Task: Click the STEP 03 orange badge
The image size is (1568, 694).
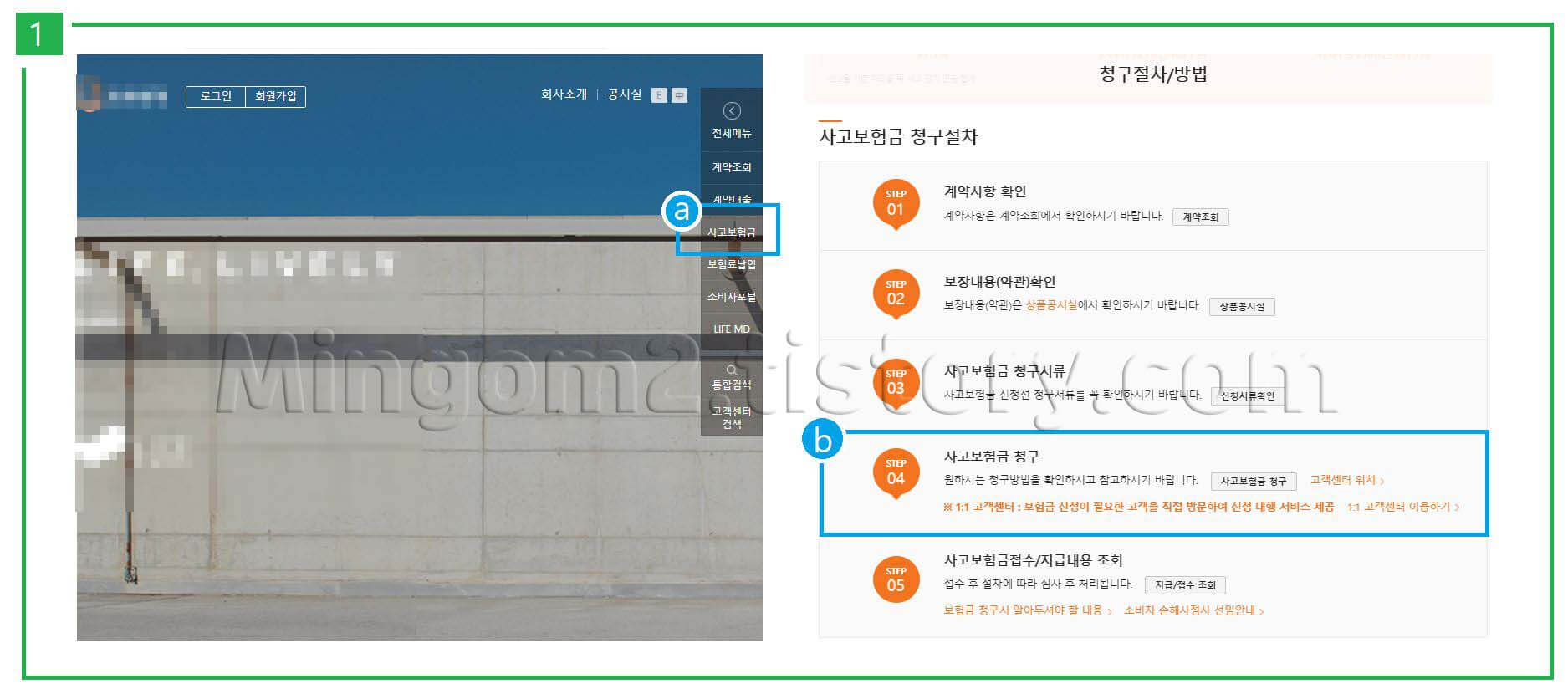Action: 896,382
